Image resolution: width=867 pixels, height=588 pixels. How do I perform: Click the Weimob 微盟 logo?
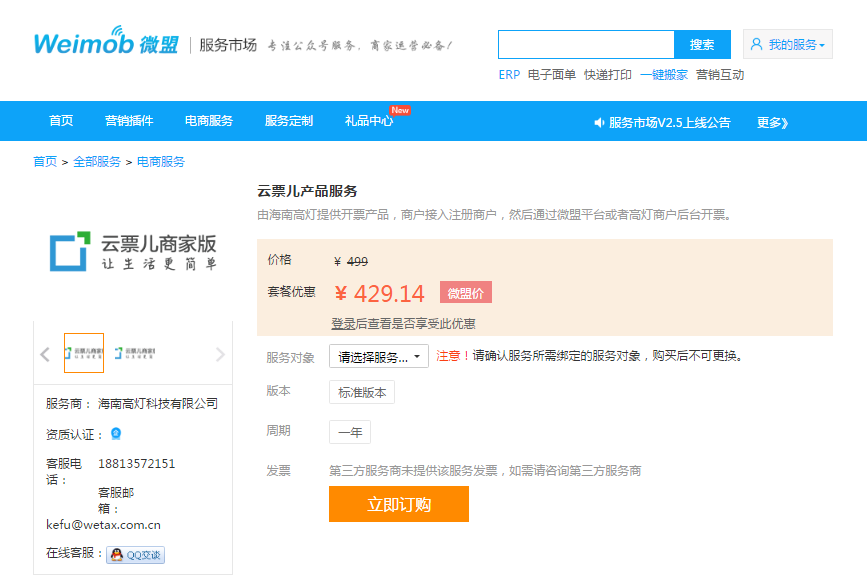pyautogui.click(x=106, y=41)
